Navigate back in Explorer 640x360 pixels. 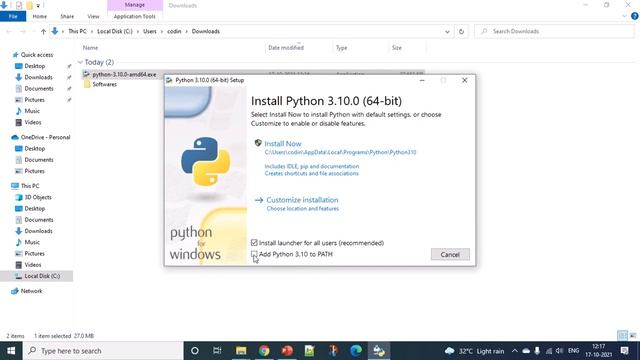tap(9, 31)
